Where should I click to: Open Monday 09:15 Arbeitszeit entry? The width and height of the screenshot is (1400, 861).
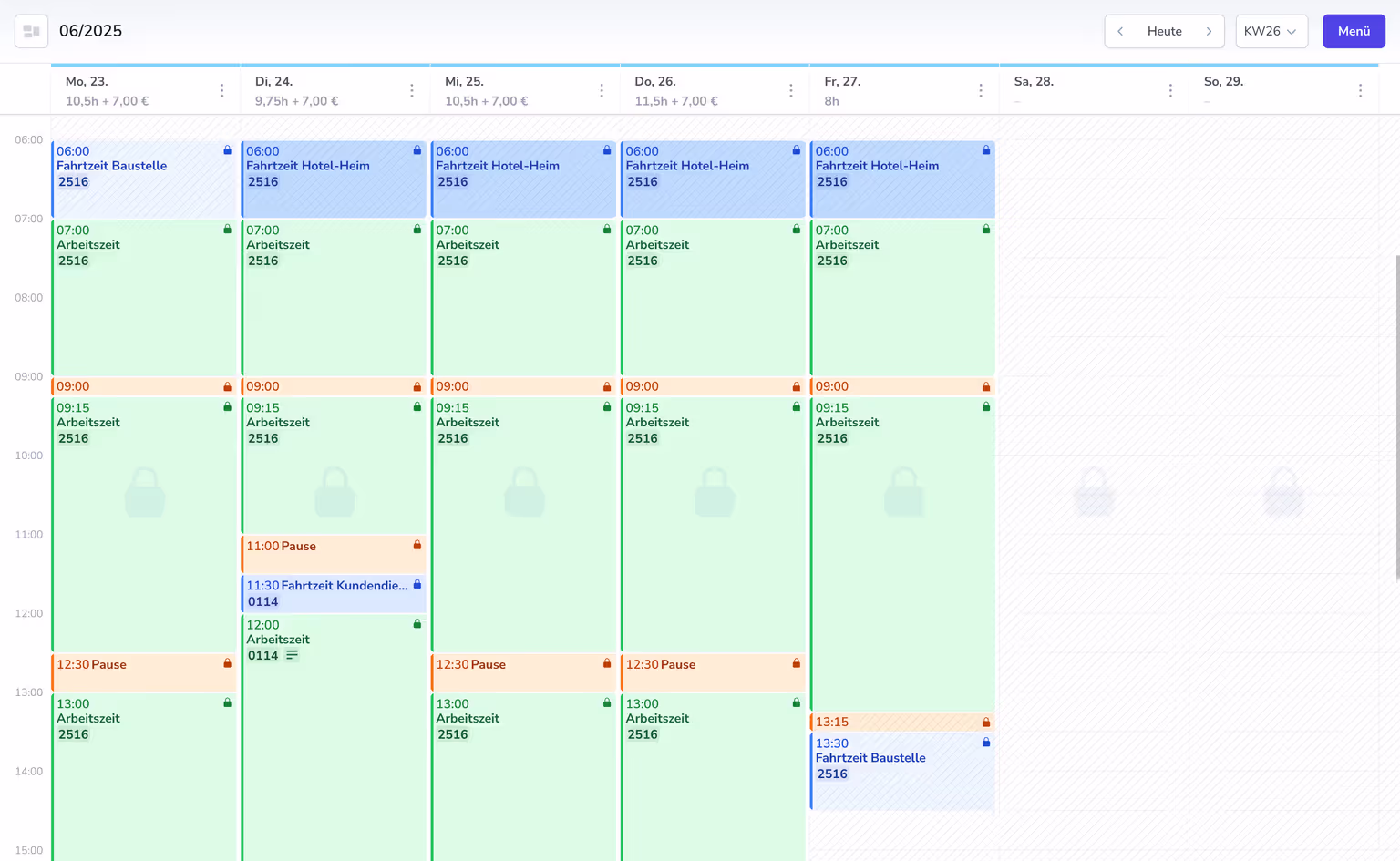(x=144, y=524)
